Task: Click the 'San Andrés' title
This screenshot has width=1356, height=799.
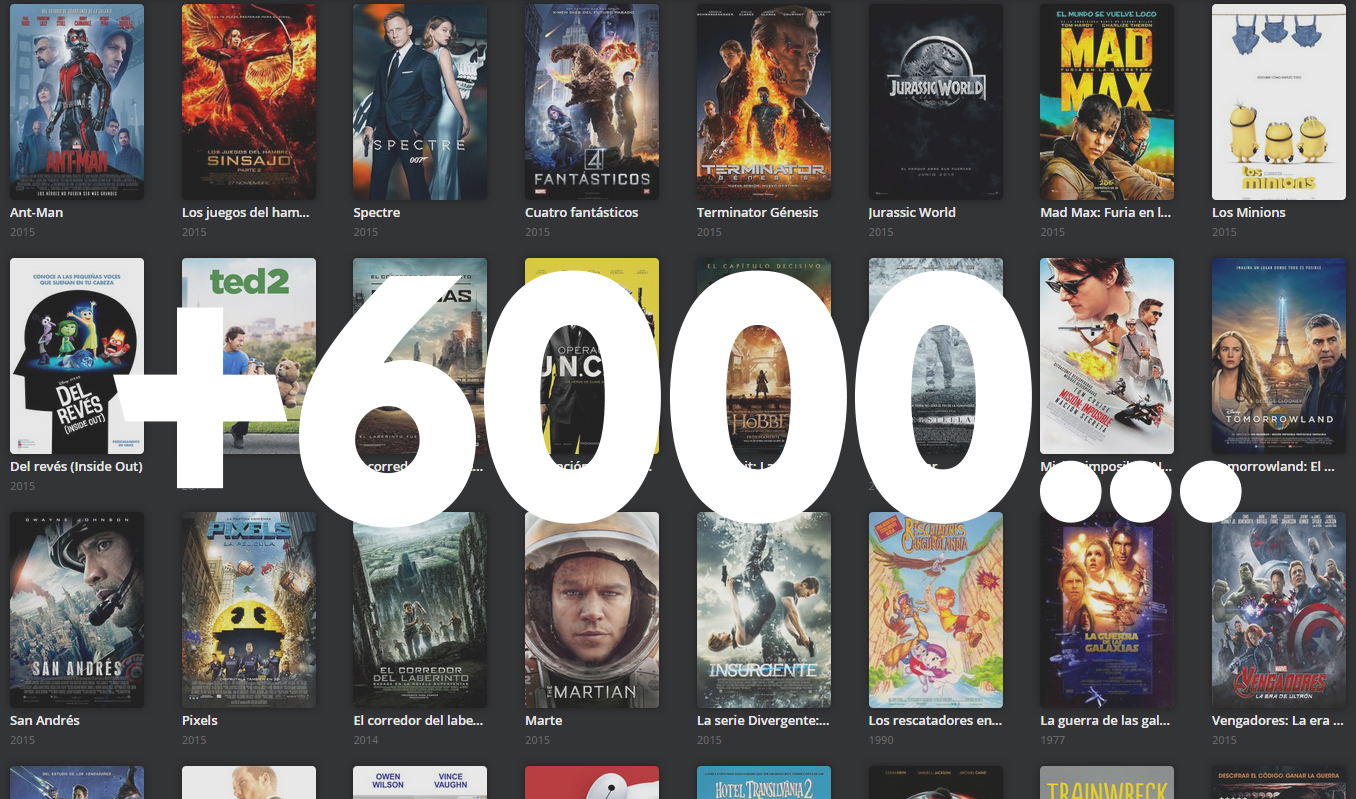Action: (x=45, y=720)
